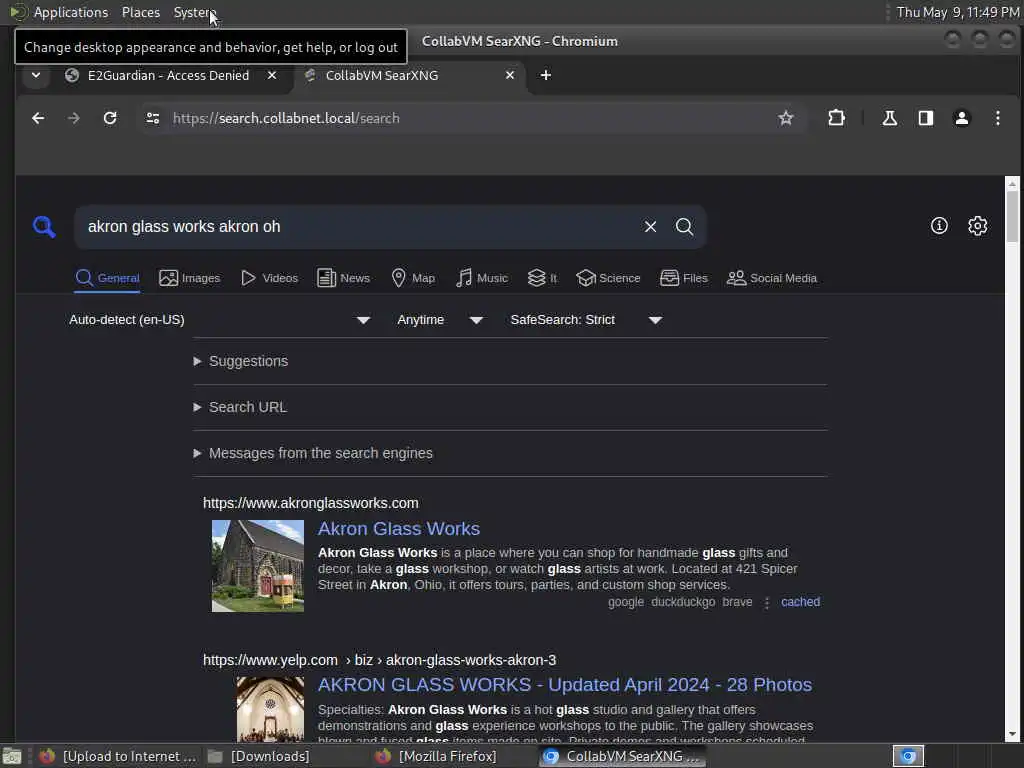Image resolution: width=1024 pixels, height=768 pixels.
Task: Close the E2Guardian Access Denied tab
Action: click(x=272, y=75)
